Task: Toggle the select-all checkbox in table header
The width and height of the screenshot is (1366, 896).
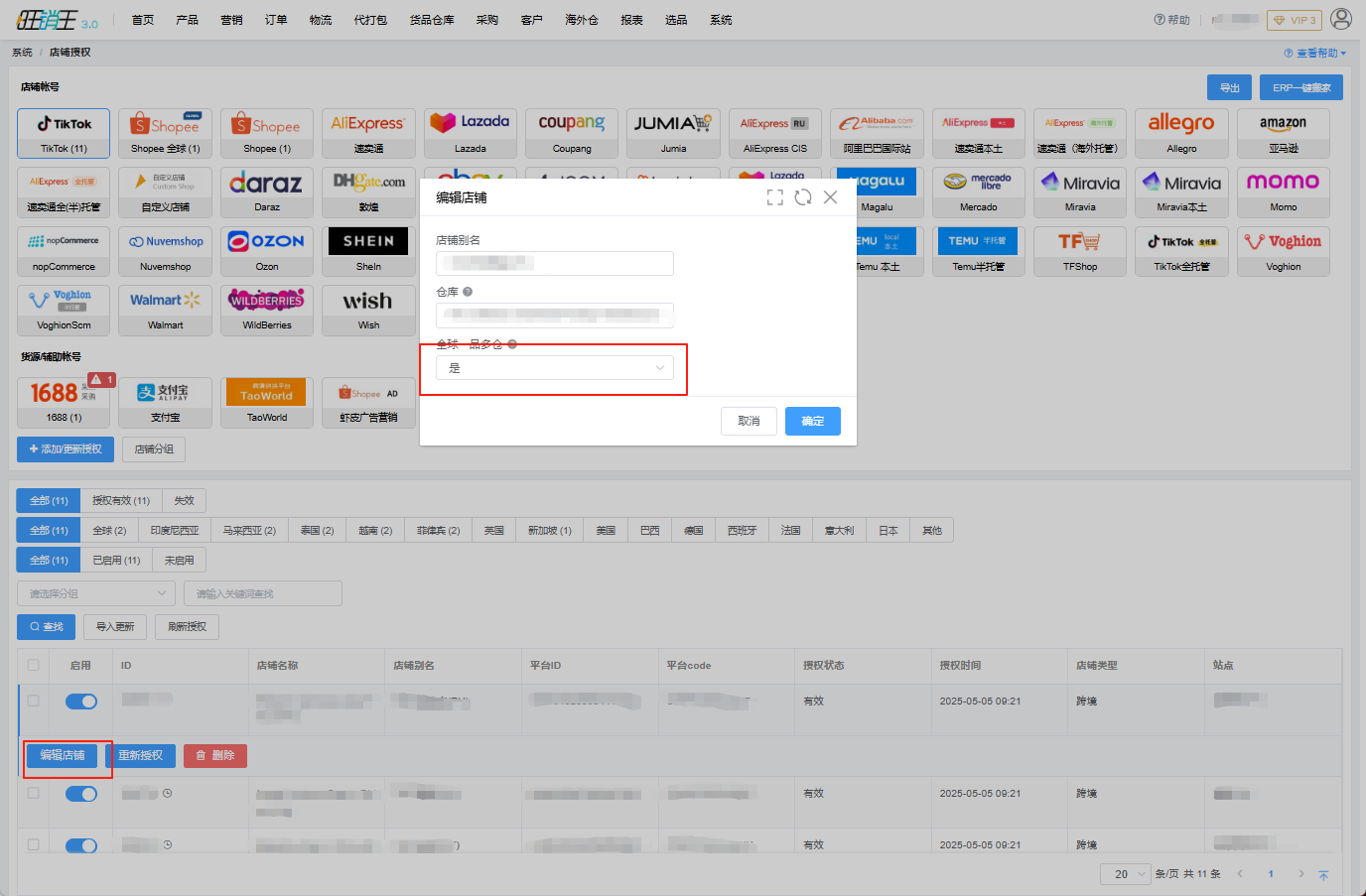Action: click(34, 665)
